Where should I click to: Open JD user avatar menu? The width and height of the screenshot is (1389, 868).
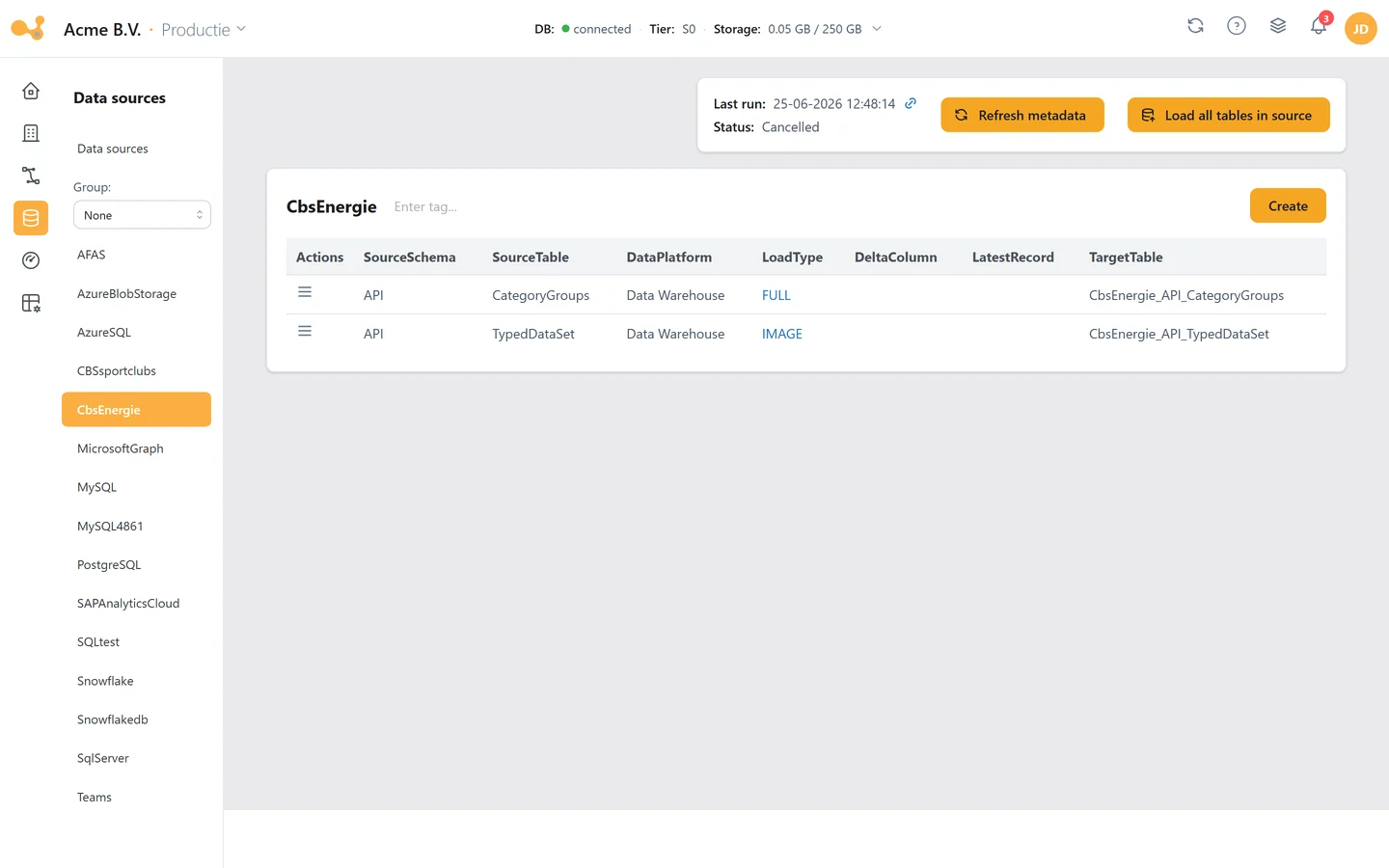[1361, 29]
